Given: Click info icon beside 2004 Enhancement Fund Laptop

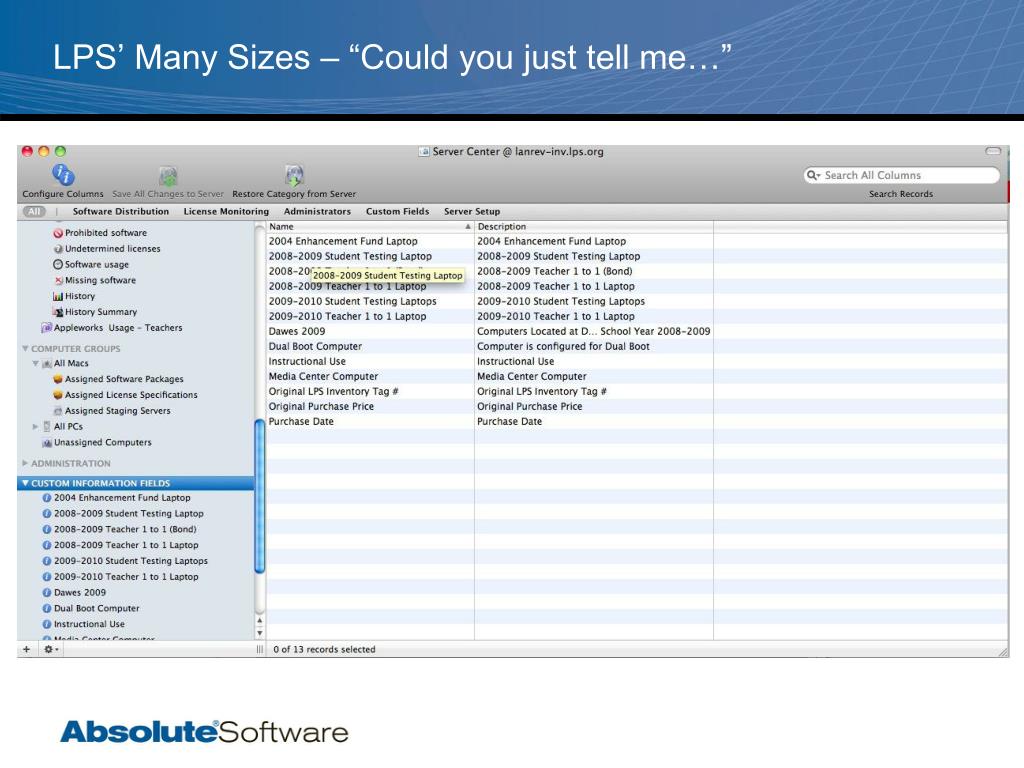Looking at the screenshot, I should click(47, 498).
